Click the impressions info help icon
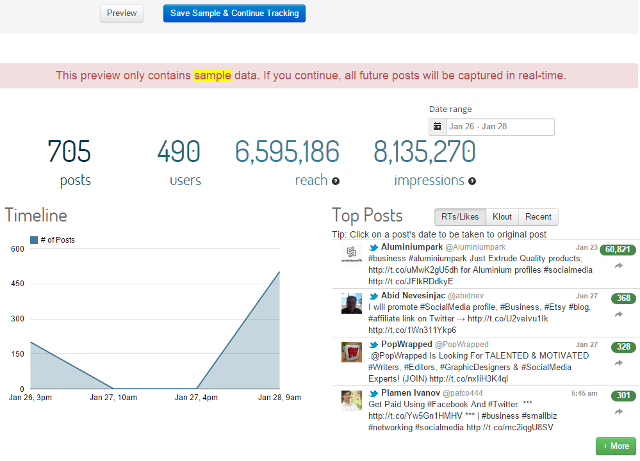 pos(471,181)
